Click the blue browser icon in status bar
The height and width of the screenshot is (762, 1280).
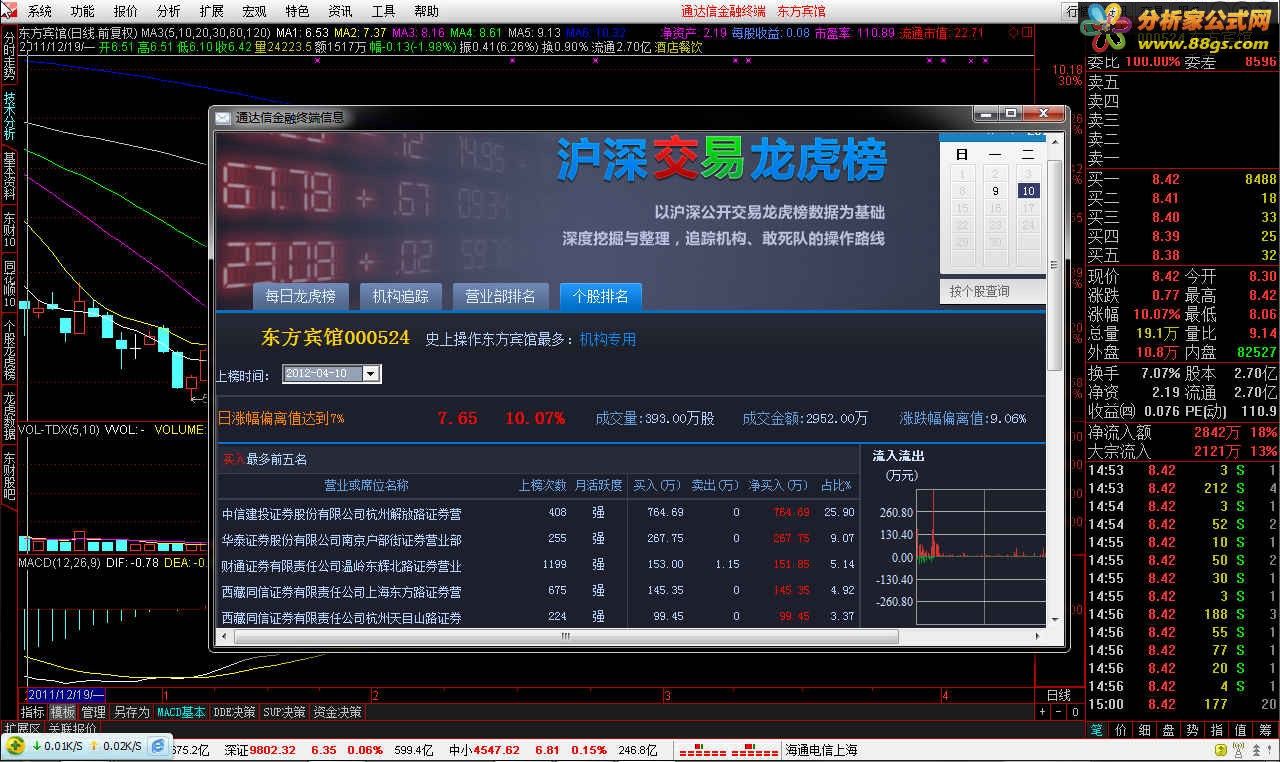pyautogui.click(x=158, y=746)
